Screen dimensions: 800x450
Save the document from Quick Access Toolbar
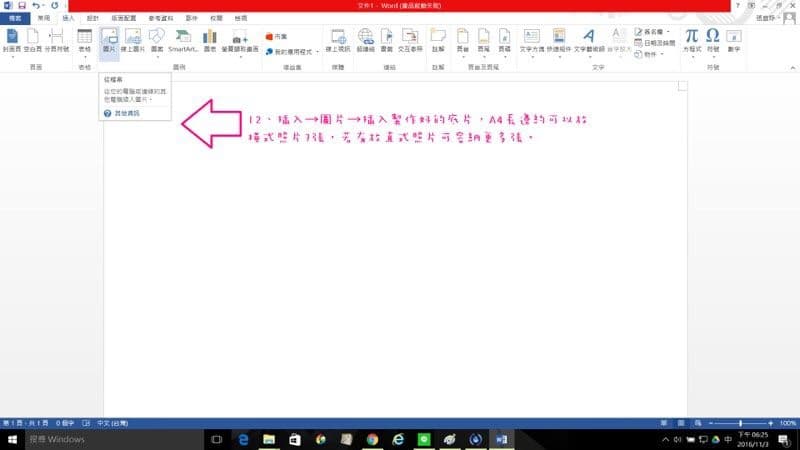click(x=21, y=5)
